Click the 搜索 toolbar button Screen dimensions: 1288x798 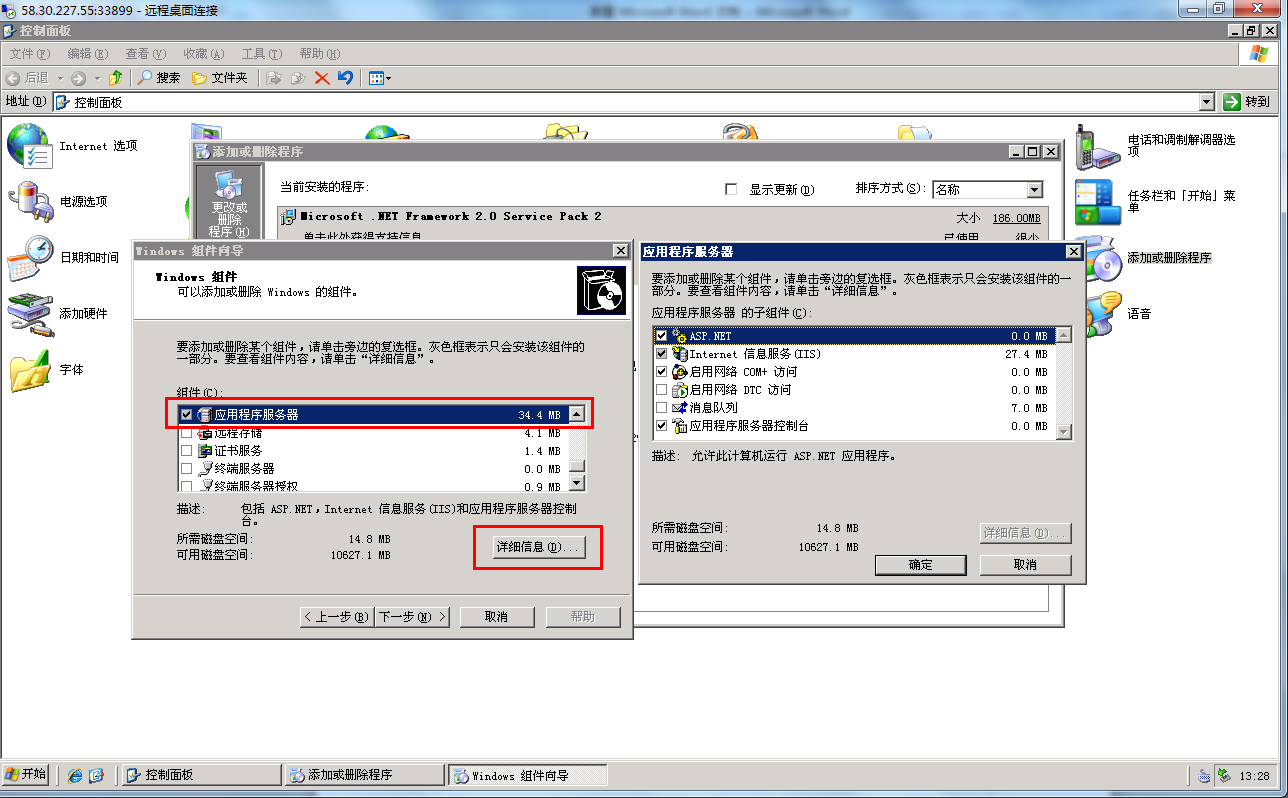[x=159, y=78]
